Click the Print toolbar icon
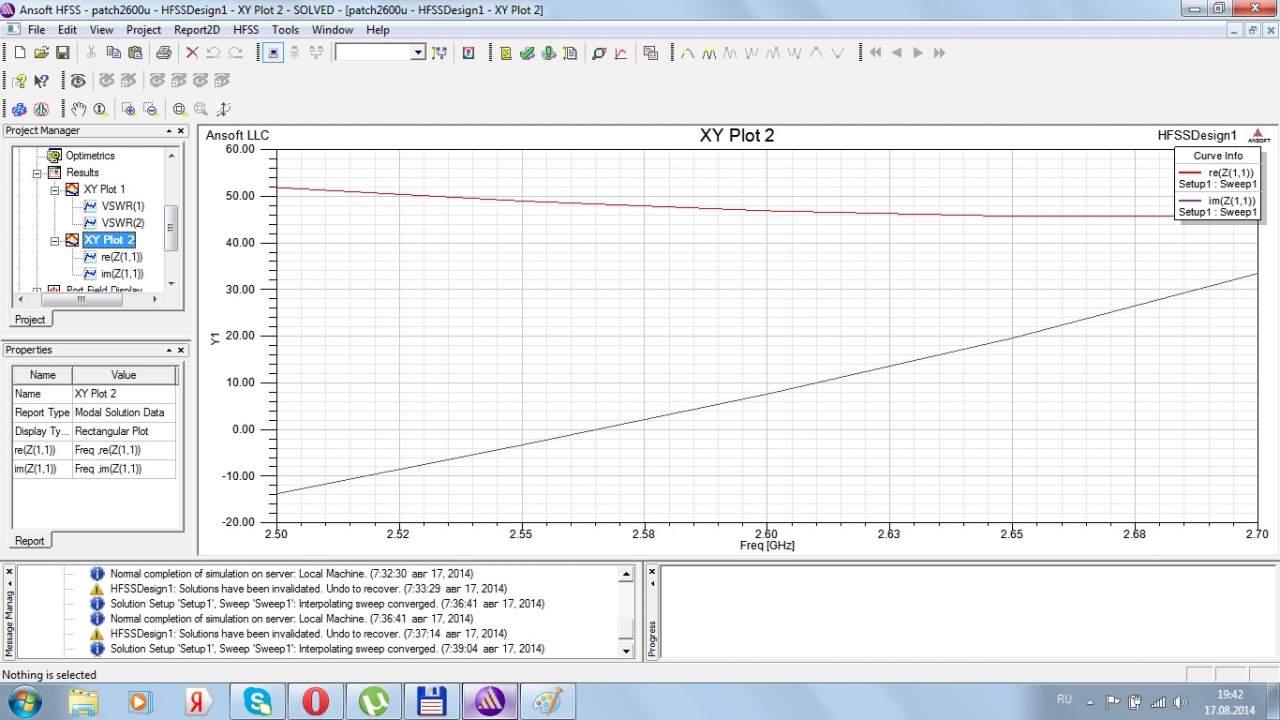Viewport: 1280px width, 720px height. tap(163, 53)
